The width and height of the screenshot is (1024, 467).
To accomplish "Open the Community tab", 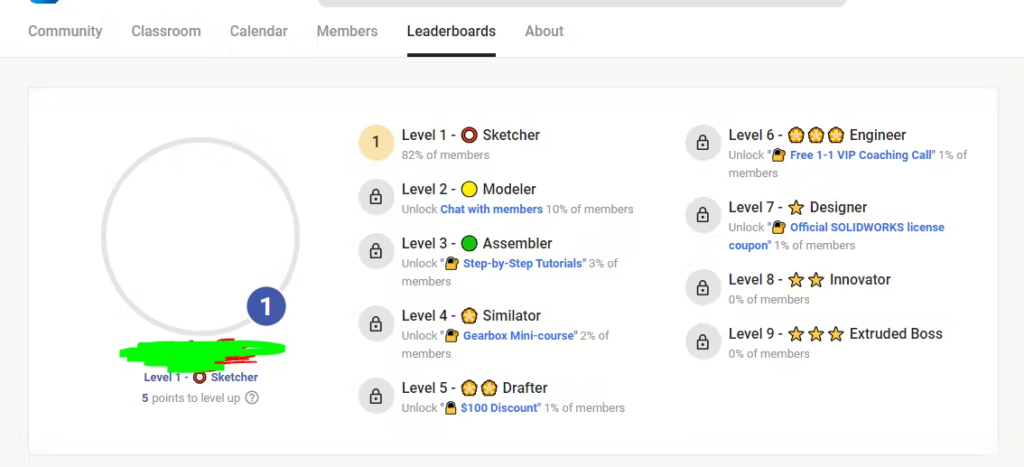I will tap(65, 31).
